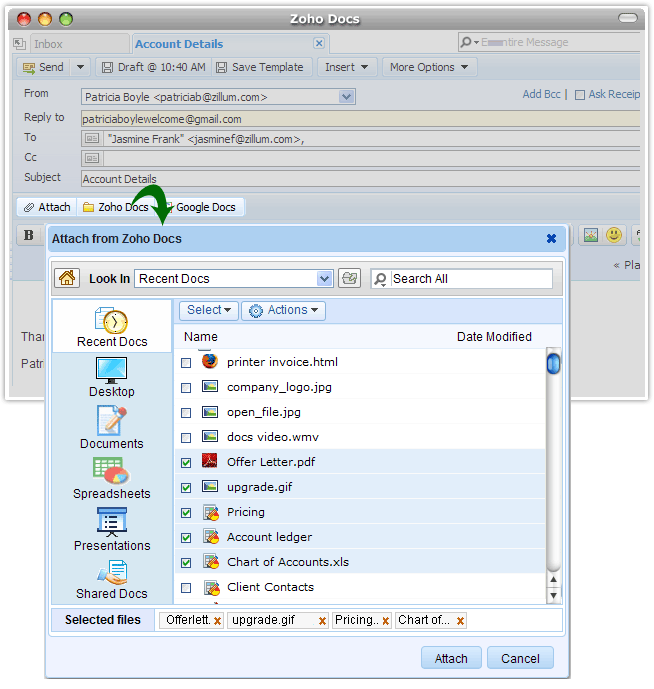Open the Select dropdown menu

click(209, 311)
